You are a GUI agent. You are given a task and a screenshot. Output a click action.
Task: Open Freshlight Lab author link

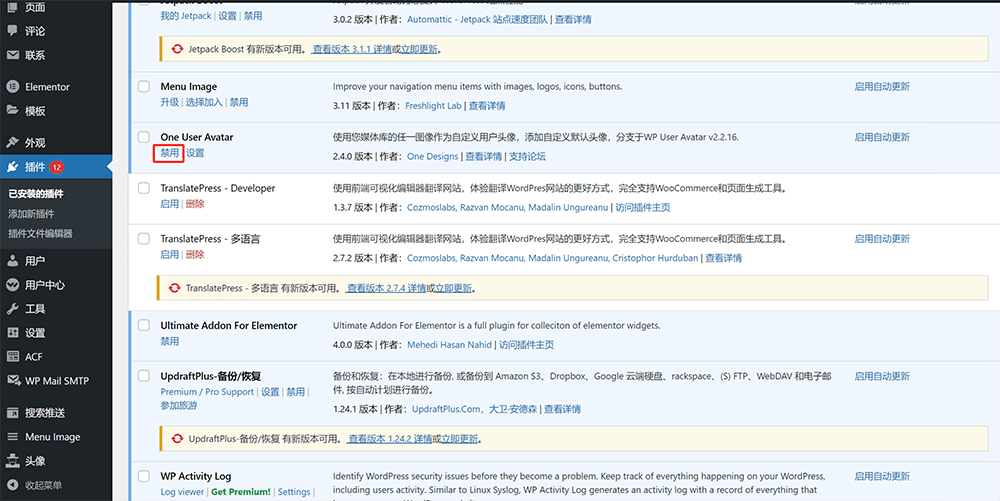pyautogui.click(x=433, y=106)
